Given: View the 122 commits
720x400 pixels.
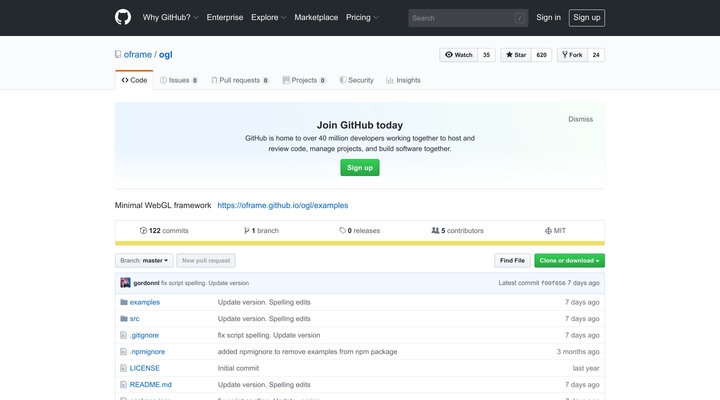Looking at the screenshot, I should 164,231.
